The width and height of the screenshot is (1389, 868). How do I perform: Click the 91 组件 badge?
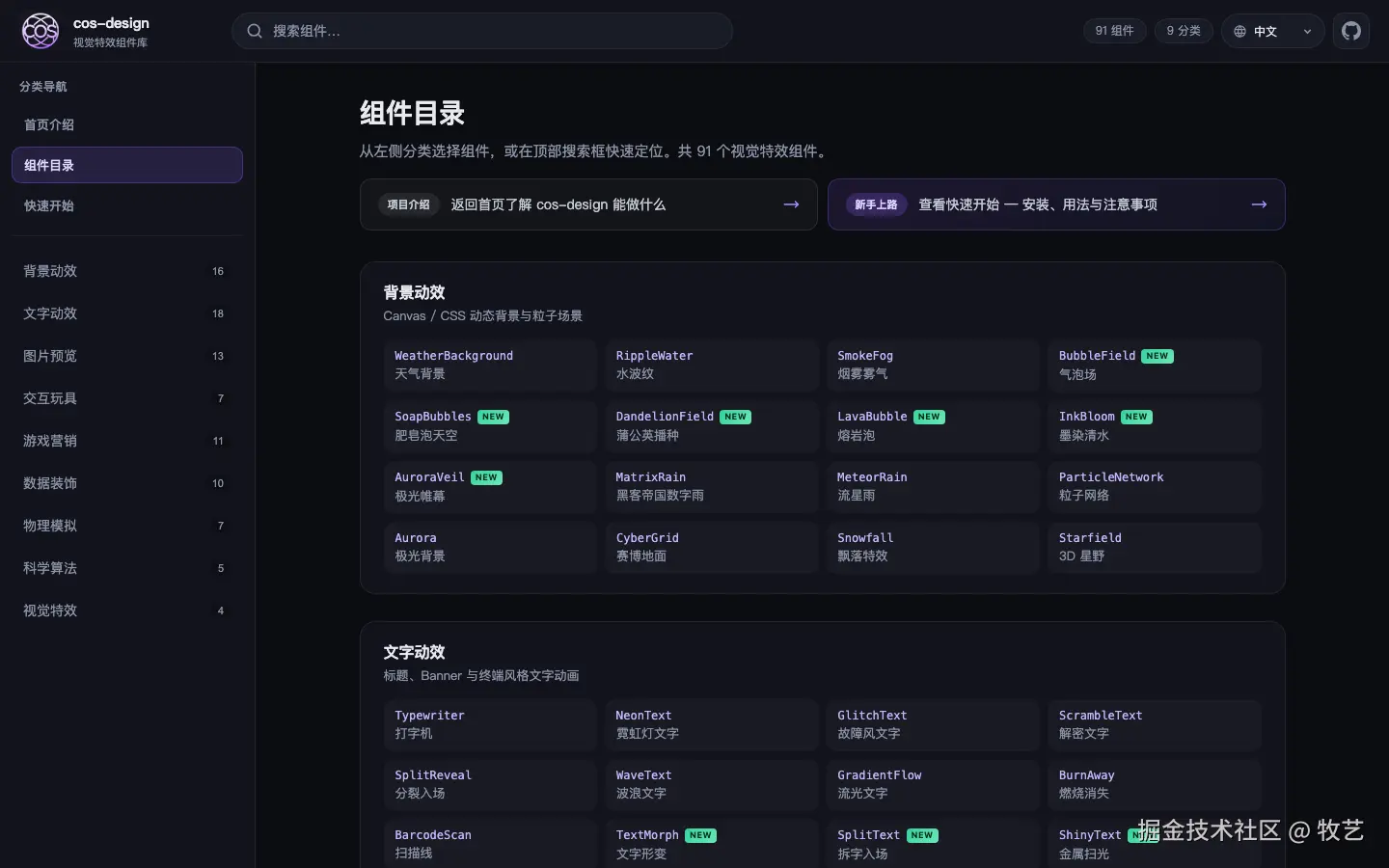pos(1115,31)
